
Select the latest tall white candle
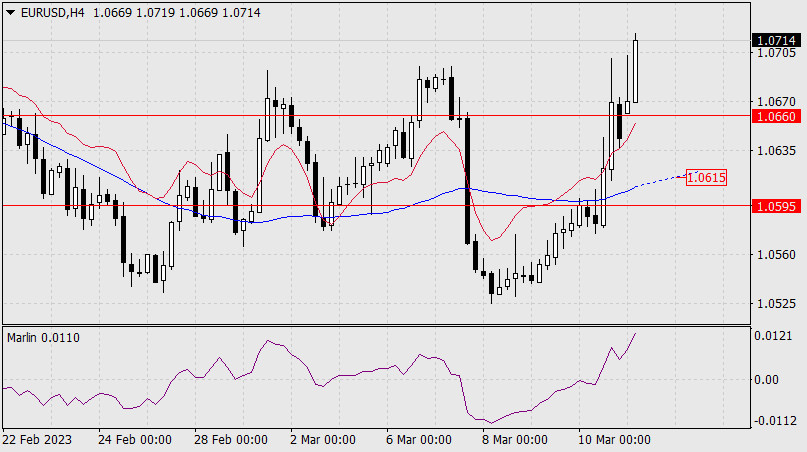636,72
